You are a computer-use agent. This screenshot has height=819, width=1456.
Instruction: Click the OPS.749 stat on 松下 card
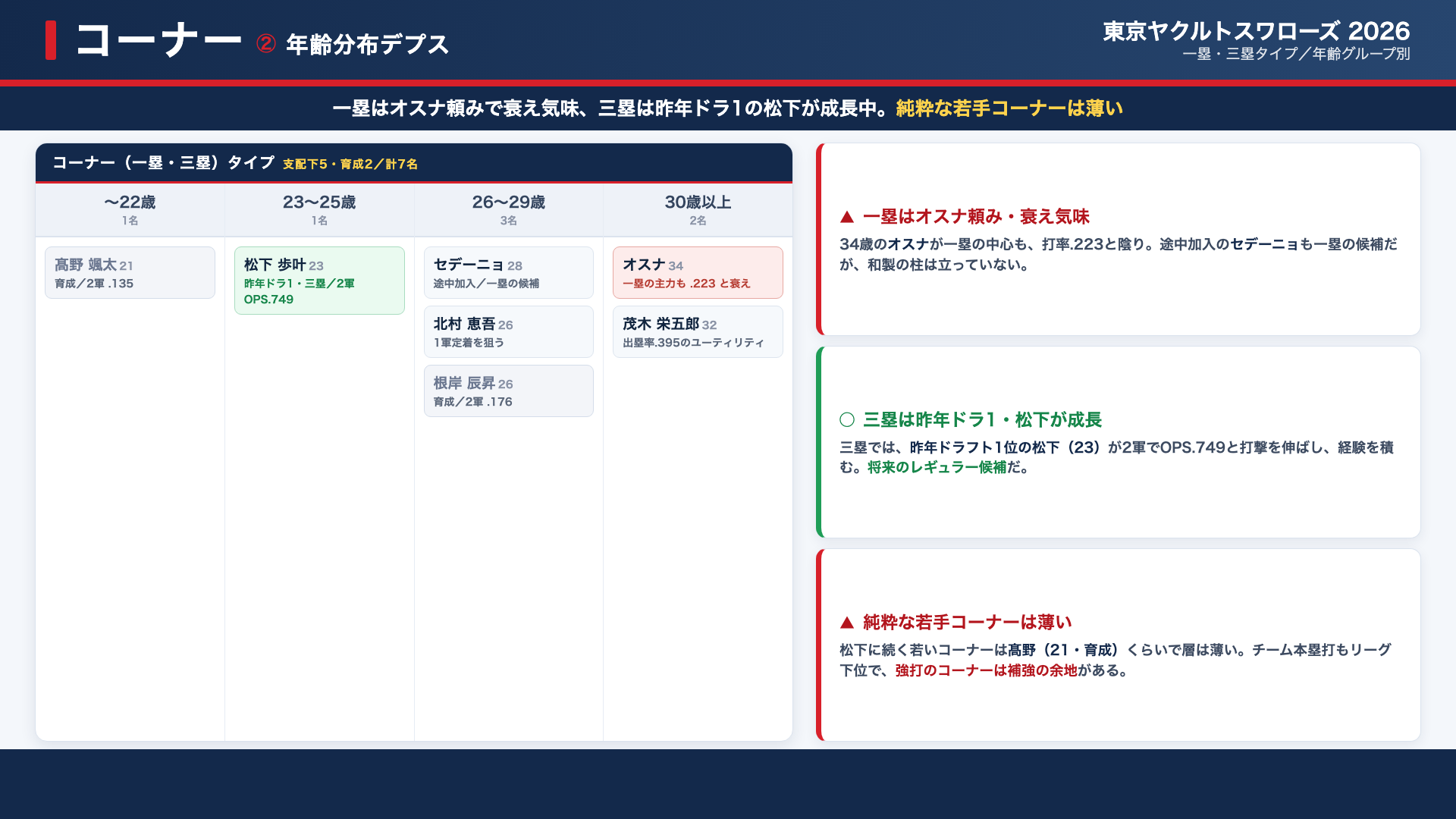pyautogui.click(x=268, y=300)
